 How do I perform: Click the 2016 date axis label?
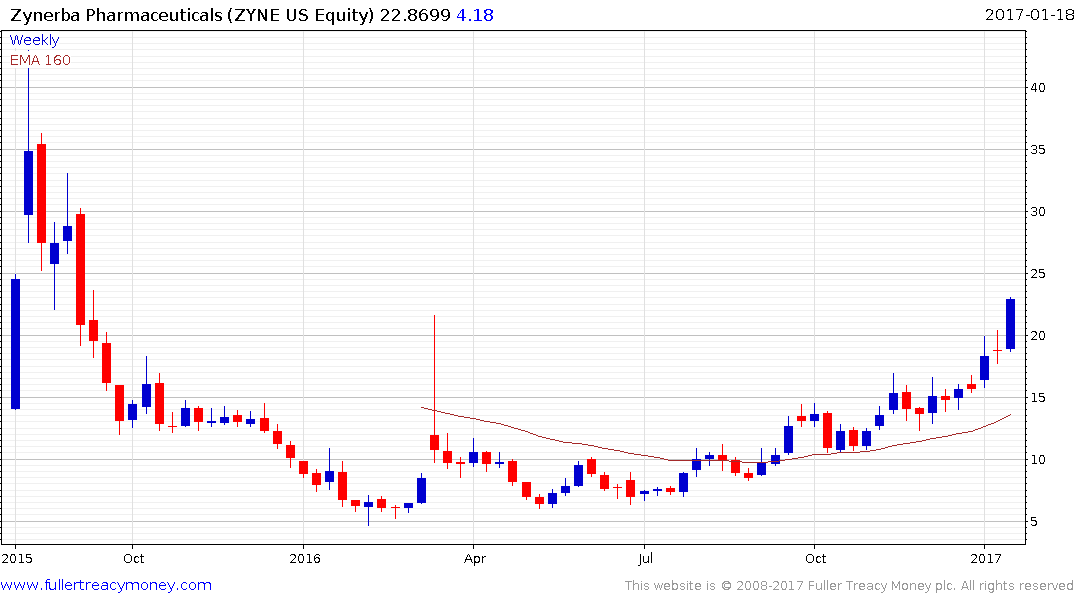(305, 558)
